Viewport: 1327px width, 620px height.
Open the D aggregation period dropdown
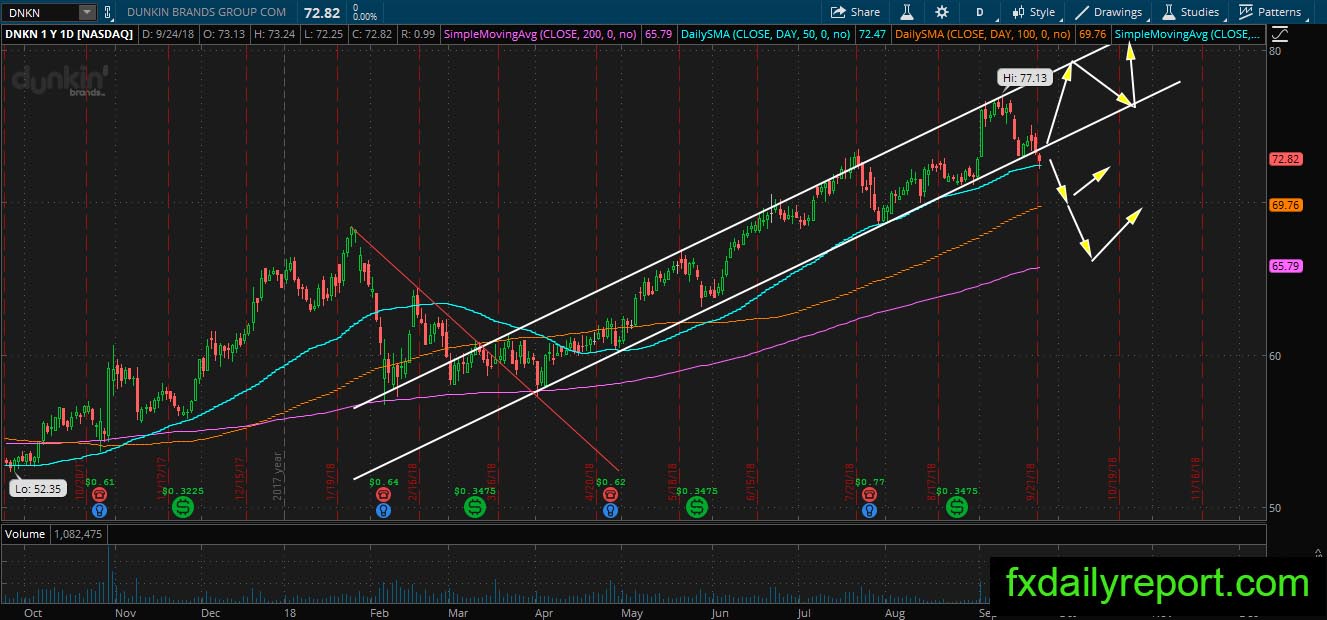(980, 12)
